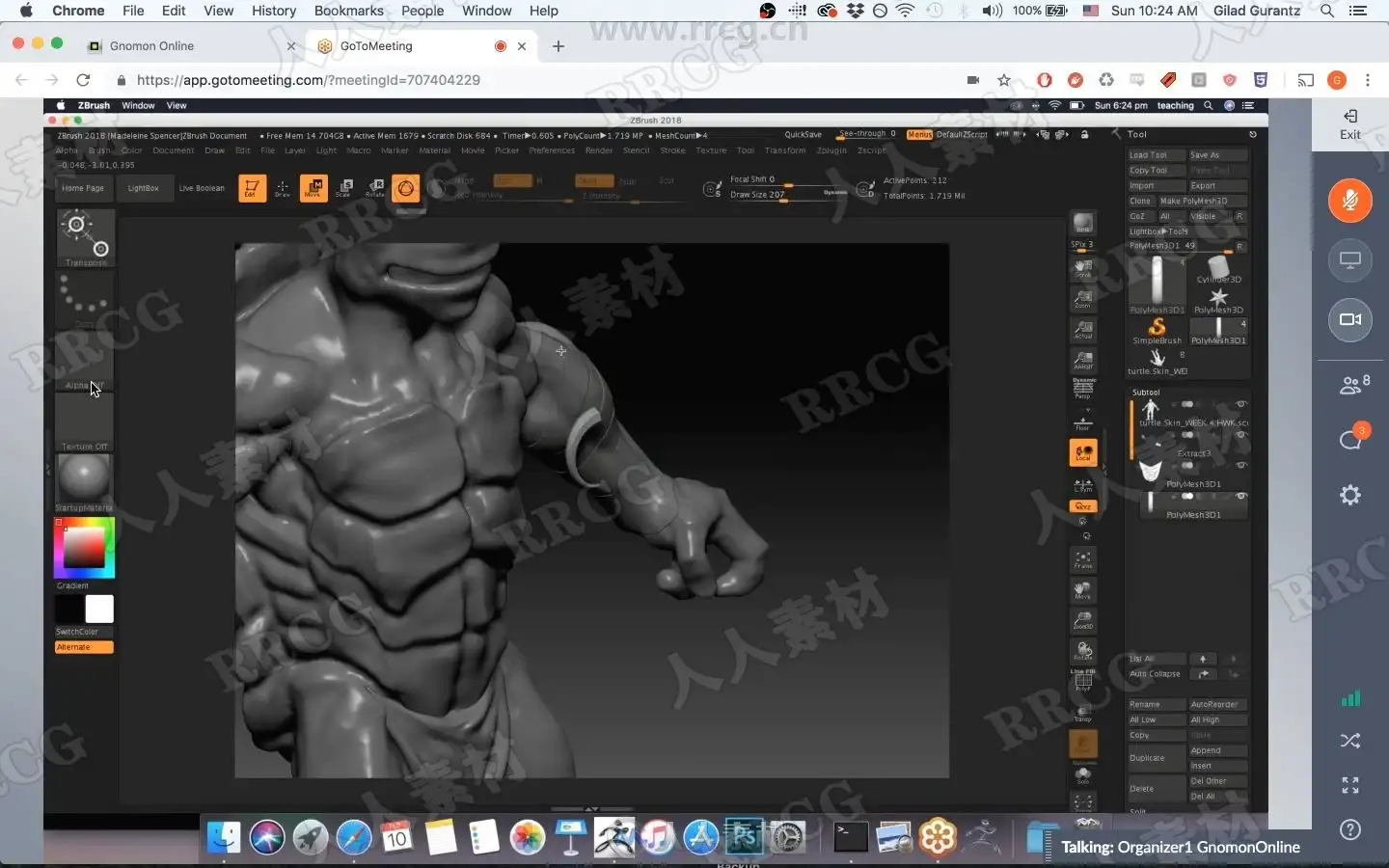This screenshot has width=1389, height=868.
Task: Click the Rotate view icon
Action: [1083, 651]
